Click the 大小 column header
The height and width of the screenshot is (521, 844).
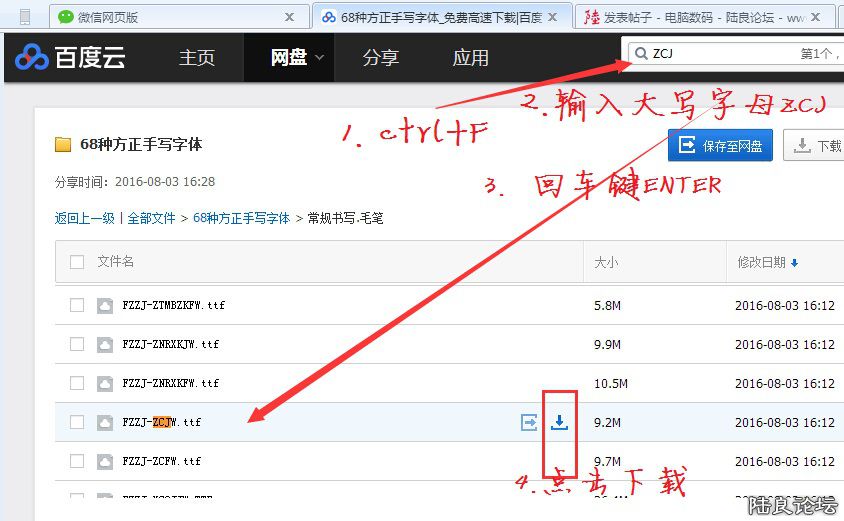click(607, 262)
